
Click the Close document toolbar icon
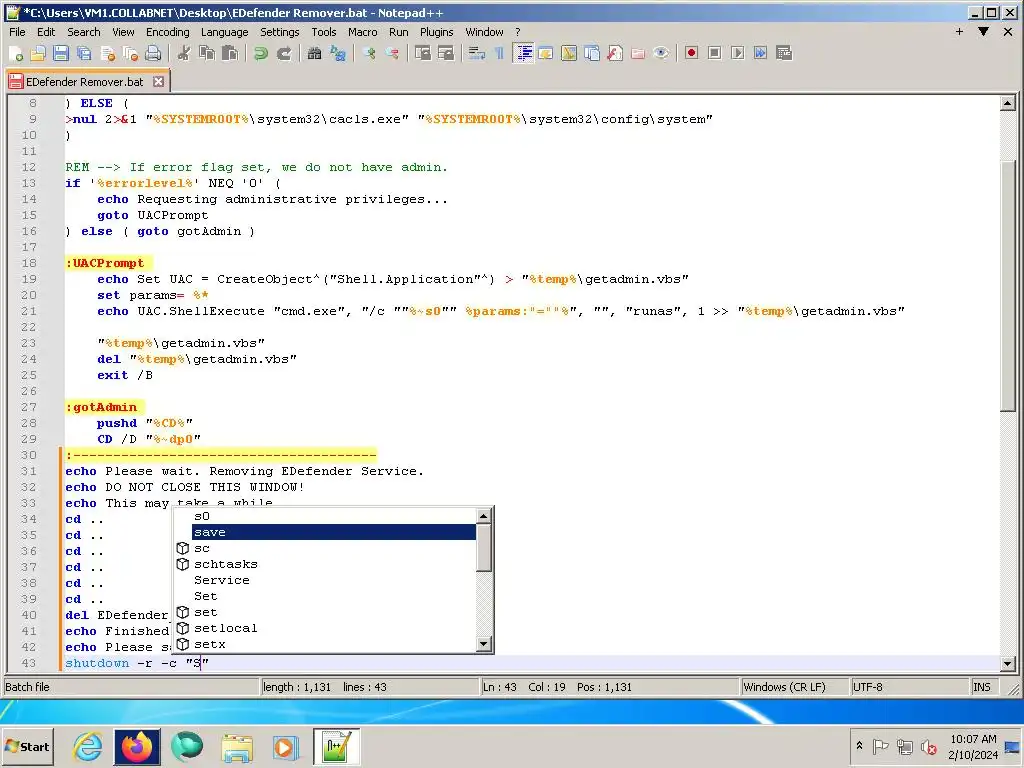108,54
